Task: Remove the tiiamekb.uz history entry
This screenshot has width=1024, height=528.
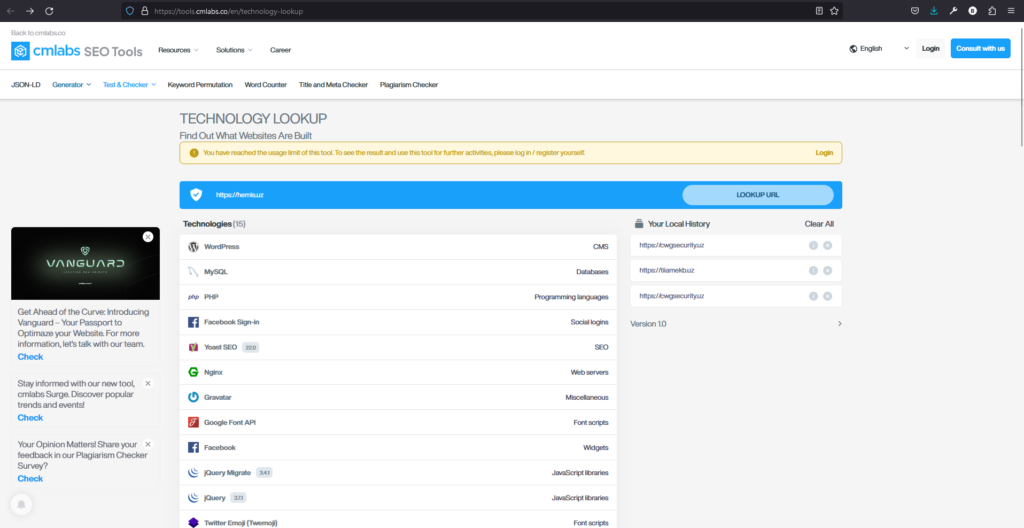Action: 827,270
